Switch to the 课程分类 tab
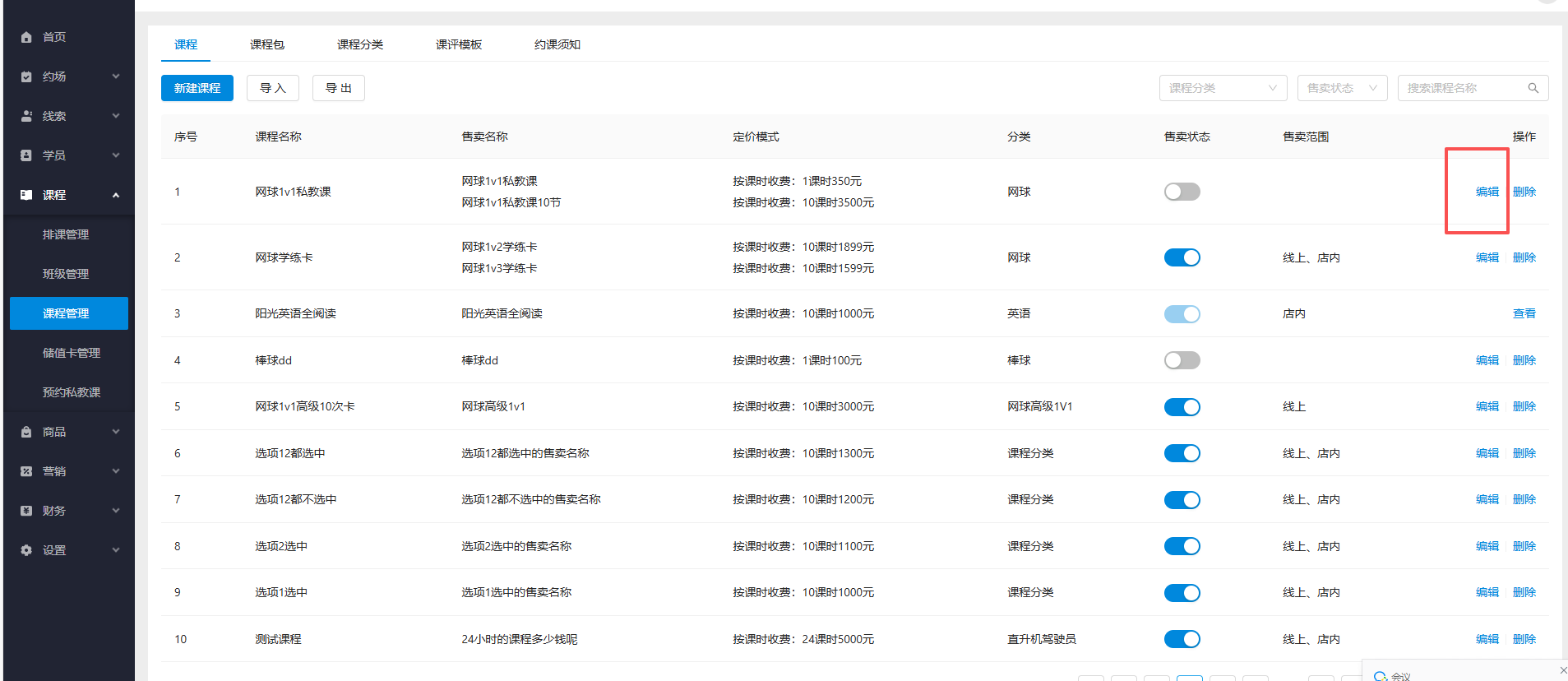 tap(360, 44)
